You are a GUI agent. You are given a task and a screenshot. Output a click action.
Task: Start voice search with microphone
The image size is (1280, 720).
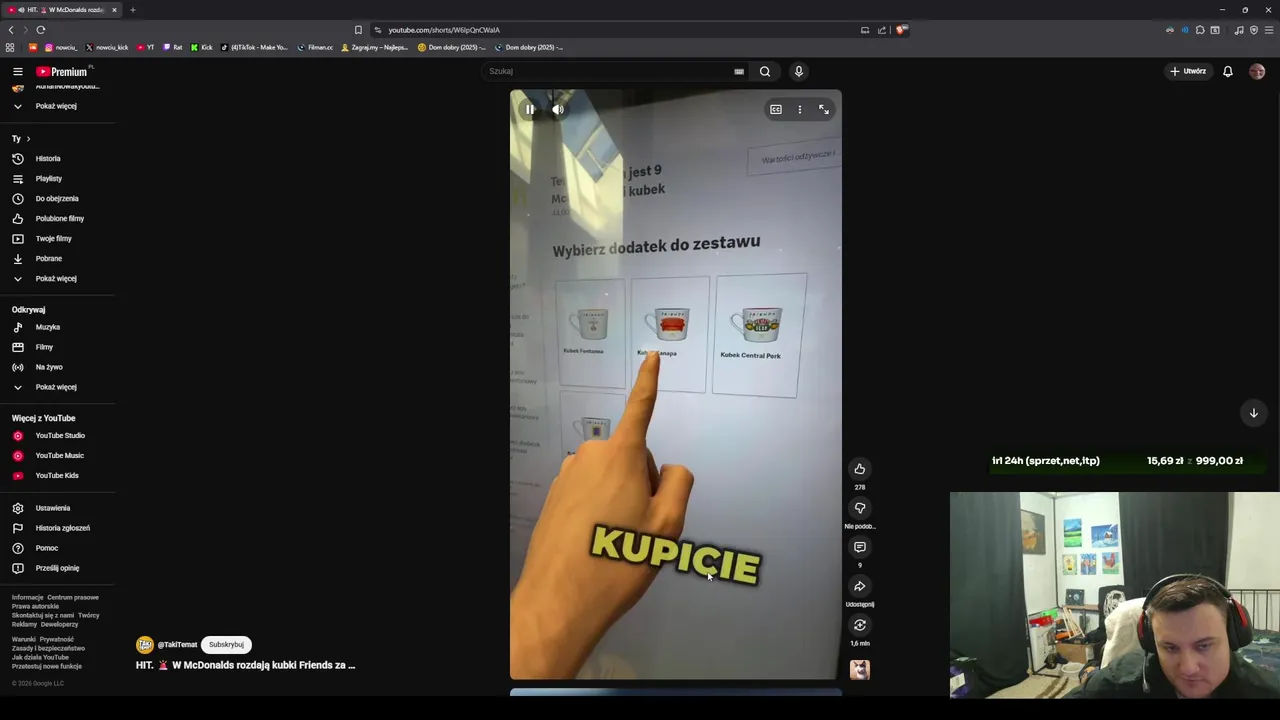(x=799, y=71)
